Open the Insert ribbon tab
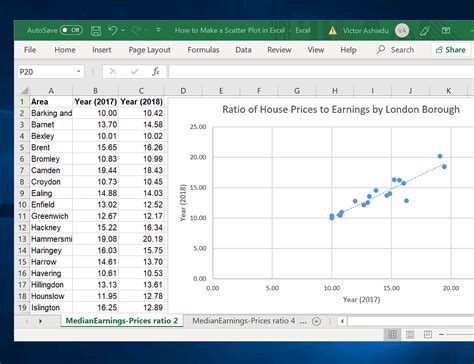Viewport: 474px width, 364px height. 102,50
